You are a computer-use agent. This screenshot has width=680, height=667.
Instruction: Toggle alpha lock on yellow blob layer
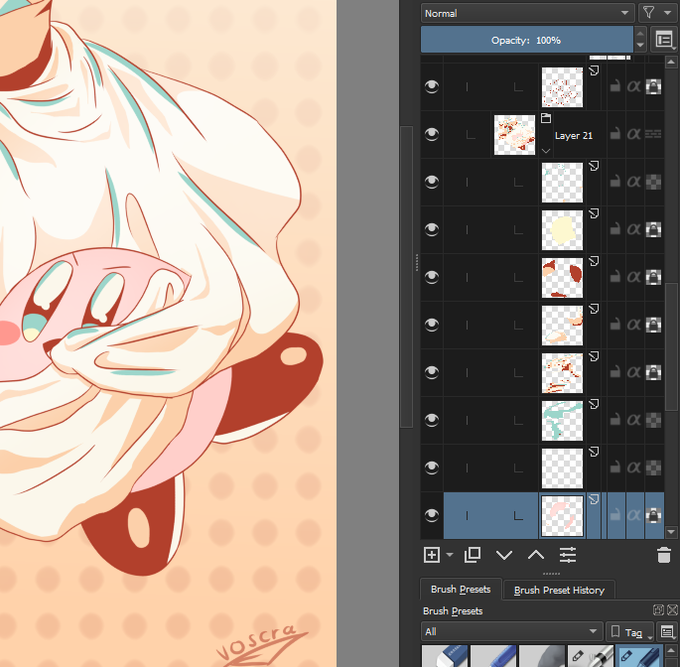(x=653, y=229)
